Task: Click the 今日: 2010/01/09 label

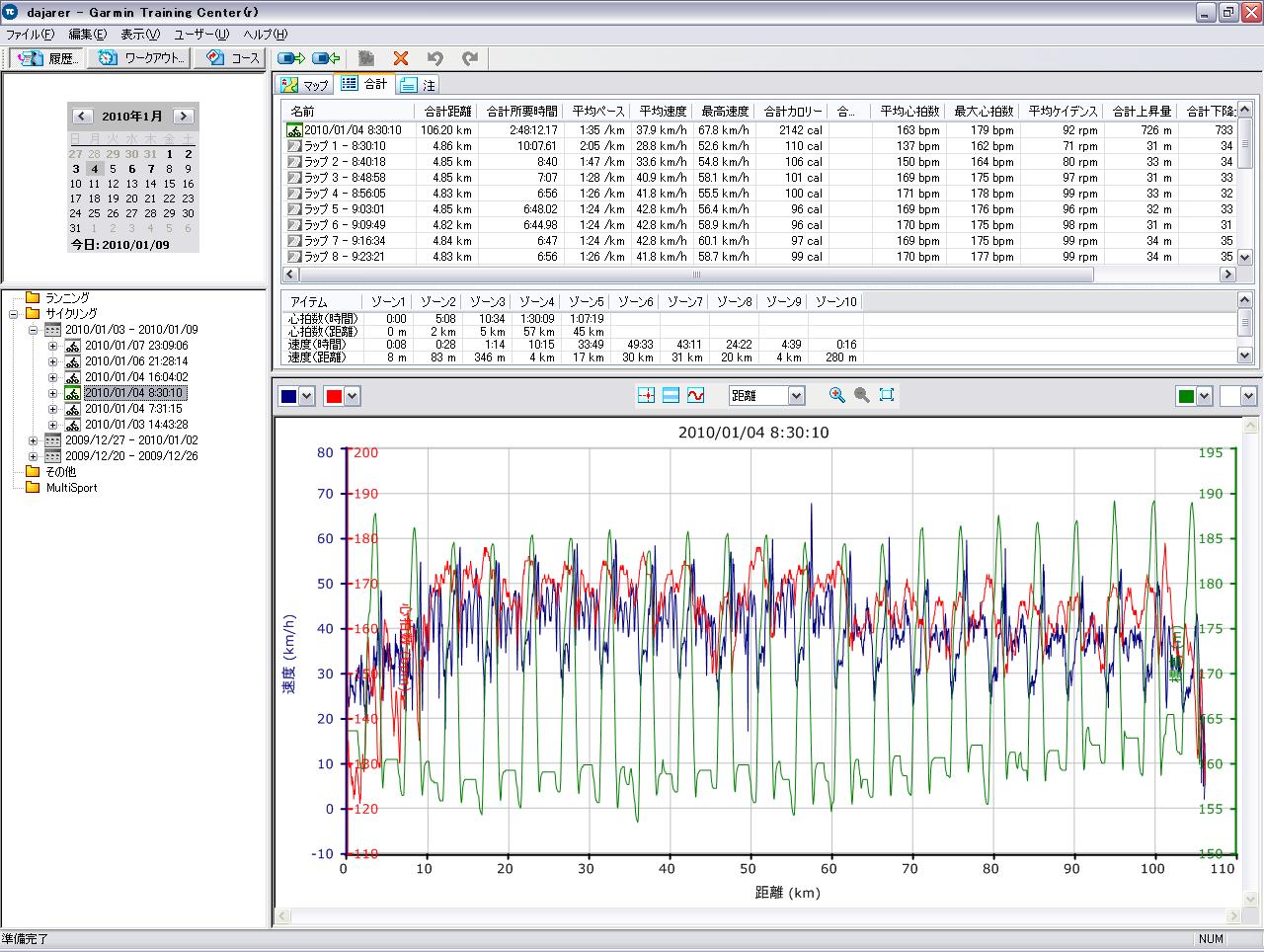Action: tap(119, 245)
